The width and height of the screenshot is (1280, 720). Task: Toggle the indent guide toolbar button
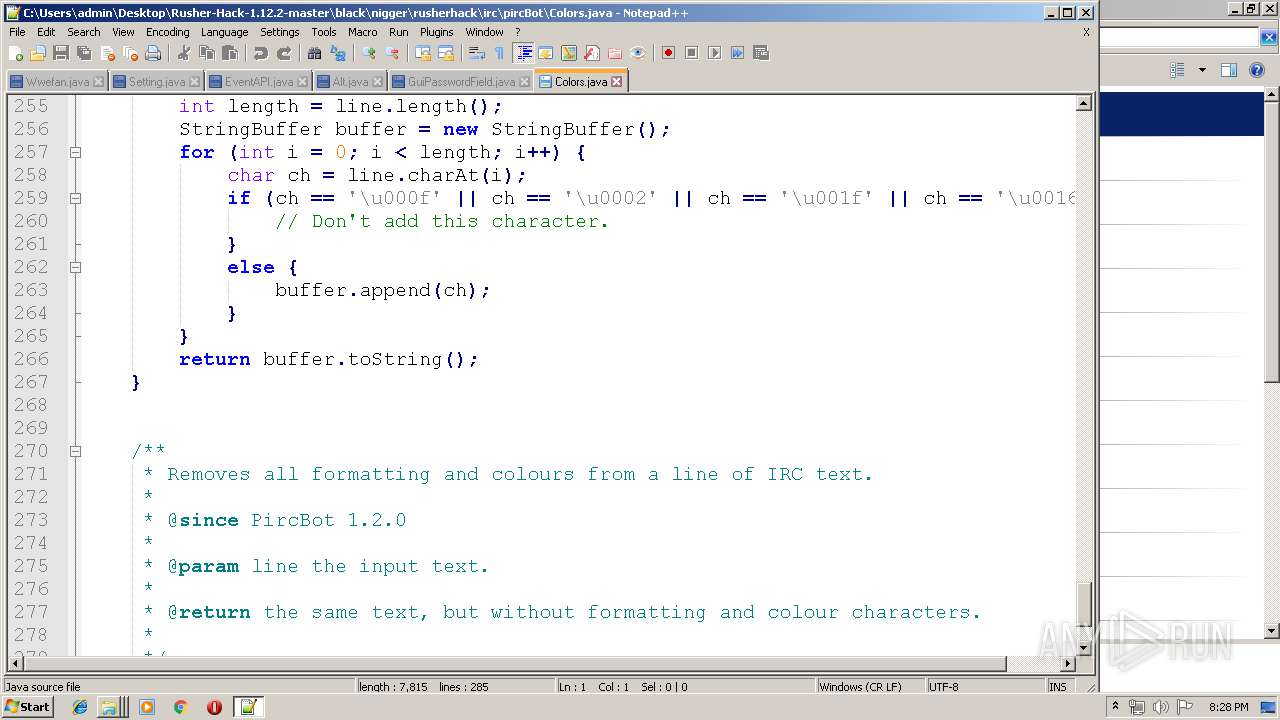(523, 53)
